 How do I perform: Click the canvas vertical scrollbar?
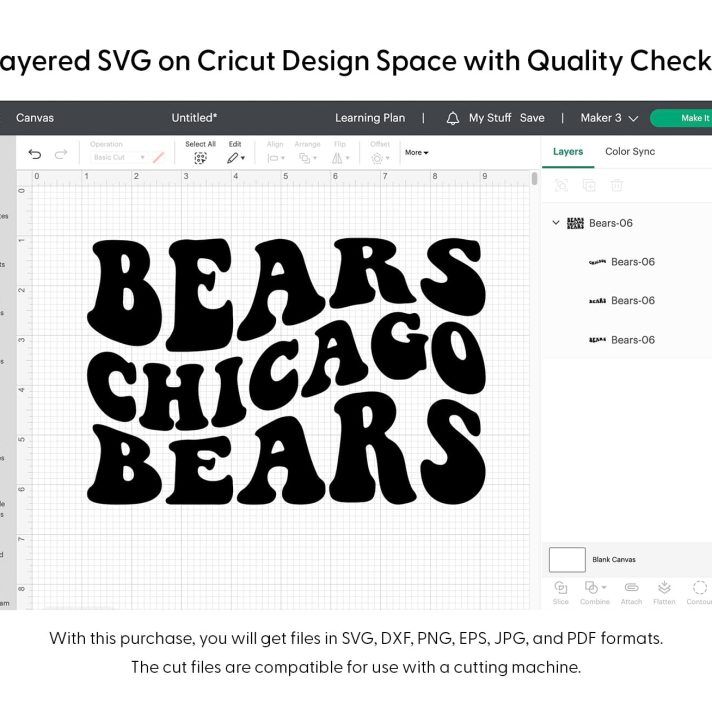click(x=534, y=178)
